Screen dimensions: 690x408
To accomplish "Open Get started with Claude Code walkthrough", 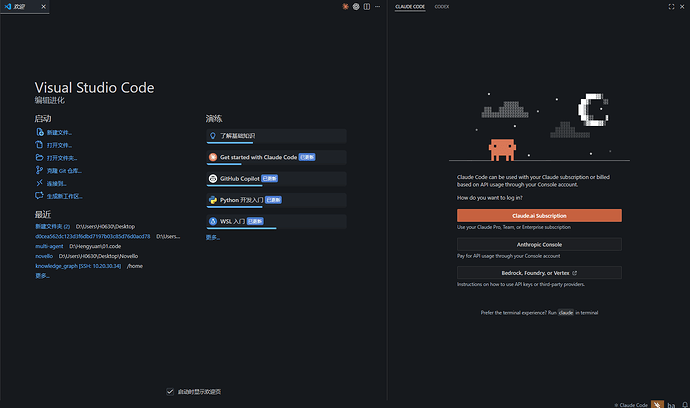I will point(276,157).
